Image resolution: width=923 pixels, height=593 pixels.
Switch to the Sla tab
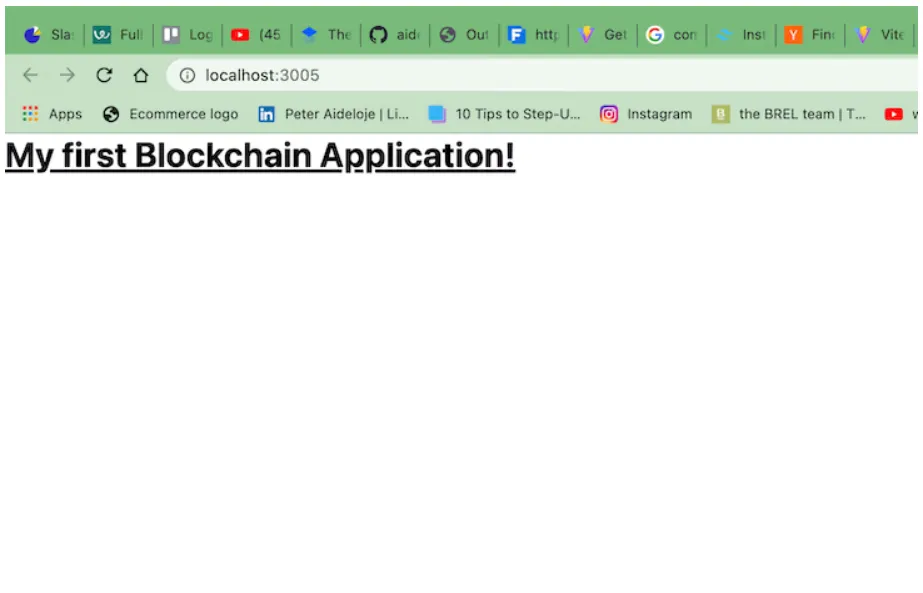pos(49,35)
